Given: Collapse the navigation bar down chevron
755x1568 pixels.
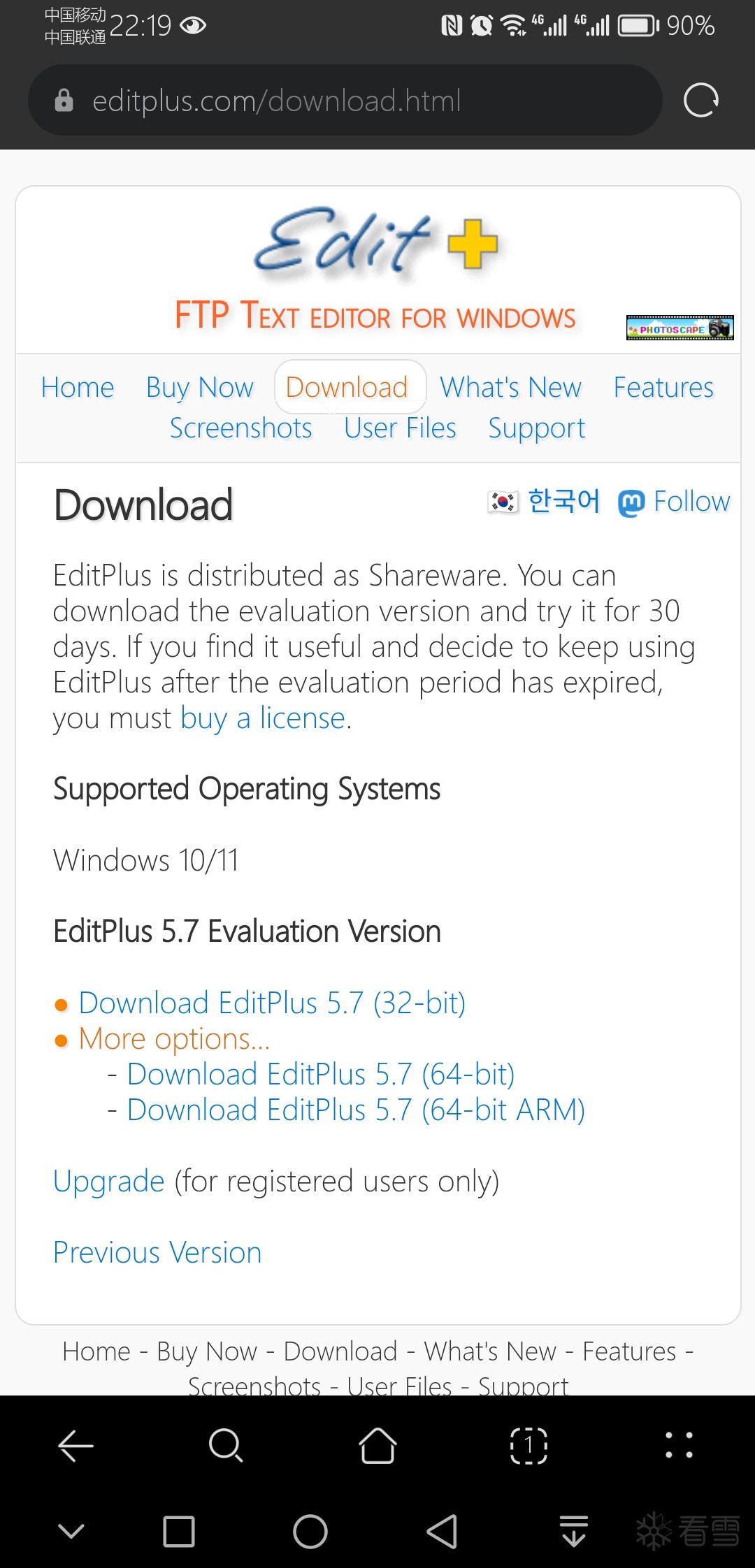Looking at the screenshot, I should click(71, 1532).
